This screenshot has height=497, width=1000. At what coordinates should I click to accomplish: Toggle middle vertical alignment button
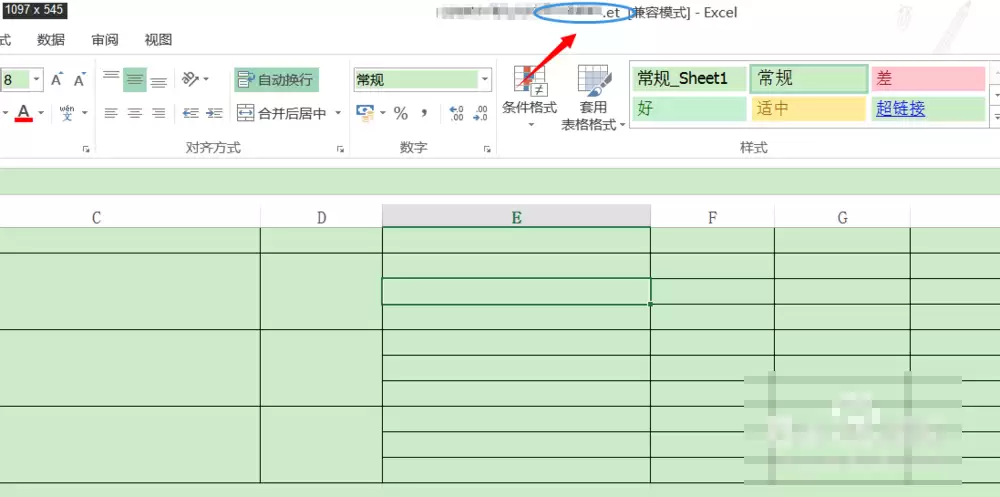[135, 80]
